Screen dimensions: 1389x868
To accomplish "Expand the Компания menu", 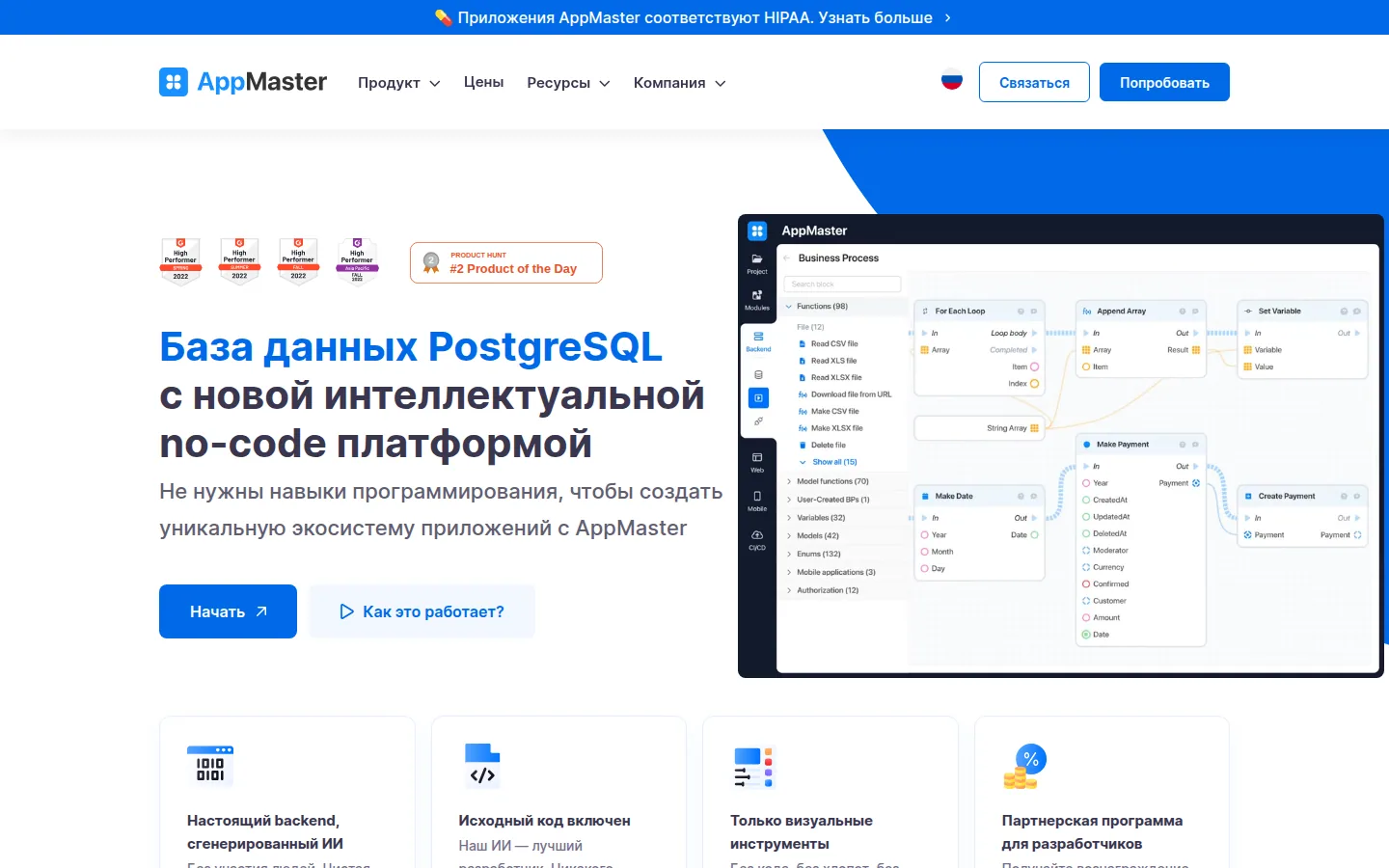I will tap(679, 83).
